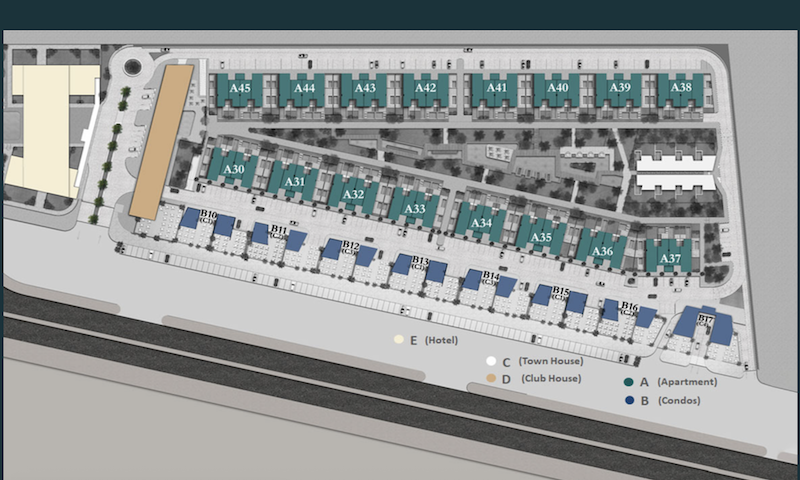
Task: Select apartment block A42
Action: point(426,90)
